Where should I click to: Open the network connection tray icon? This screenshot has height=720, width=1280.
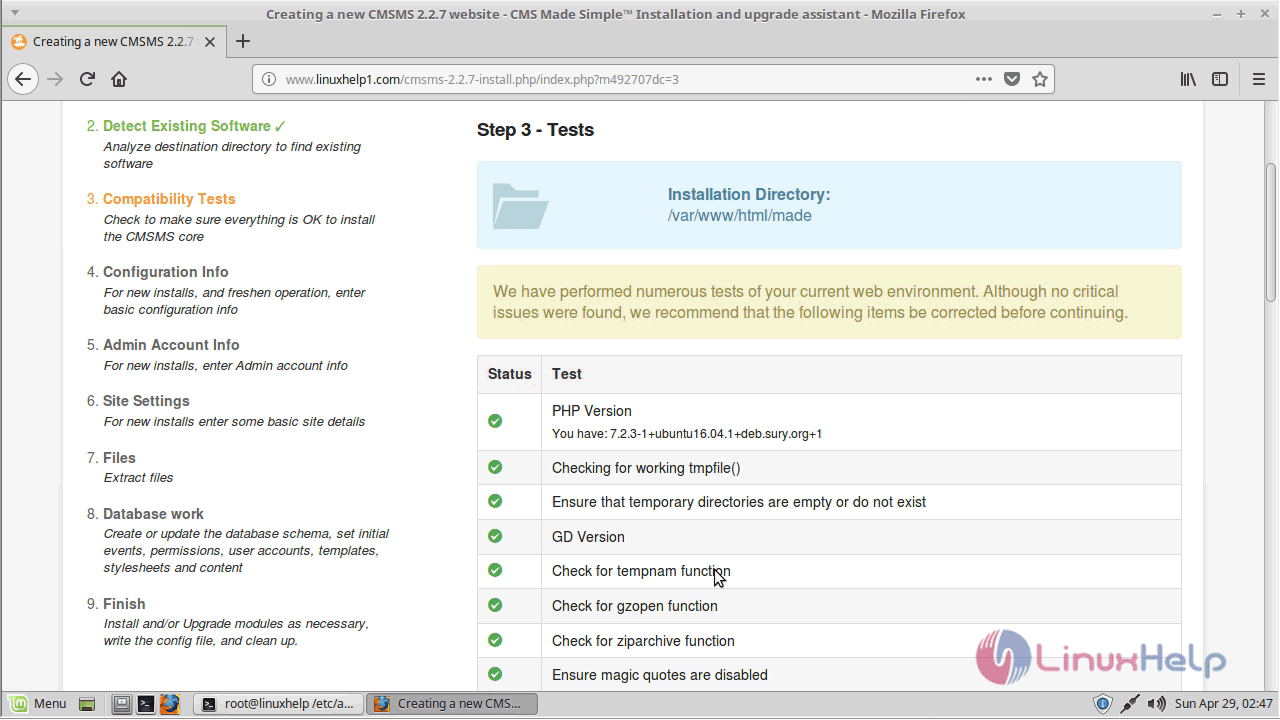(x=1130, y=704)
